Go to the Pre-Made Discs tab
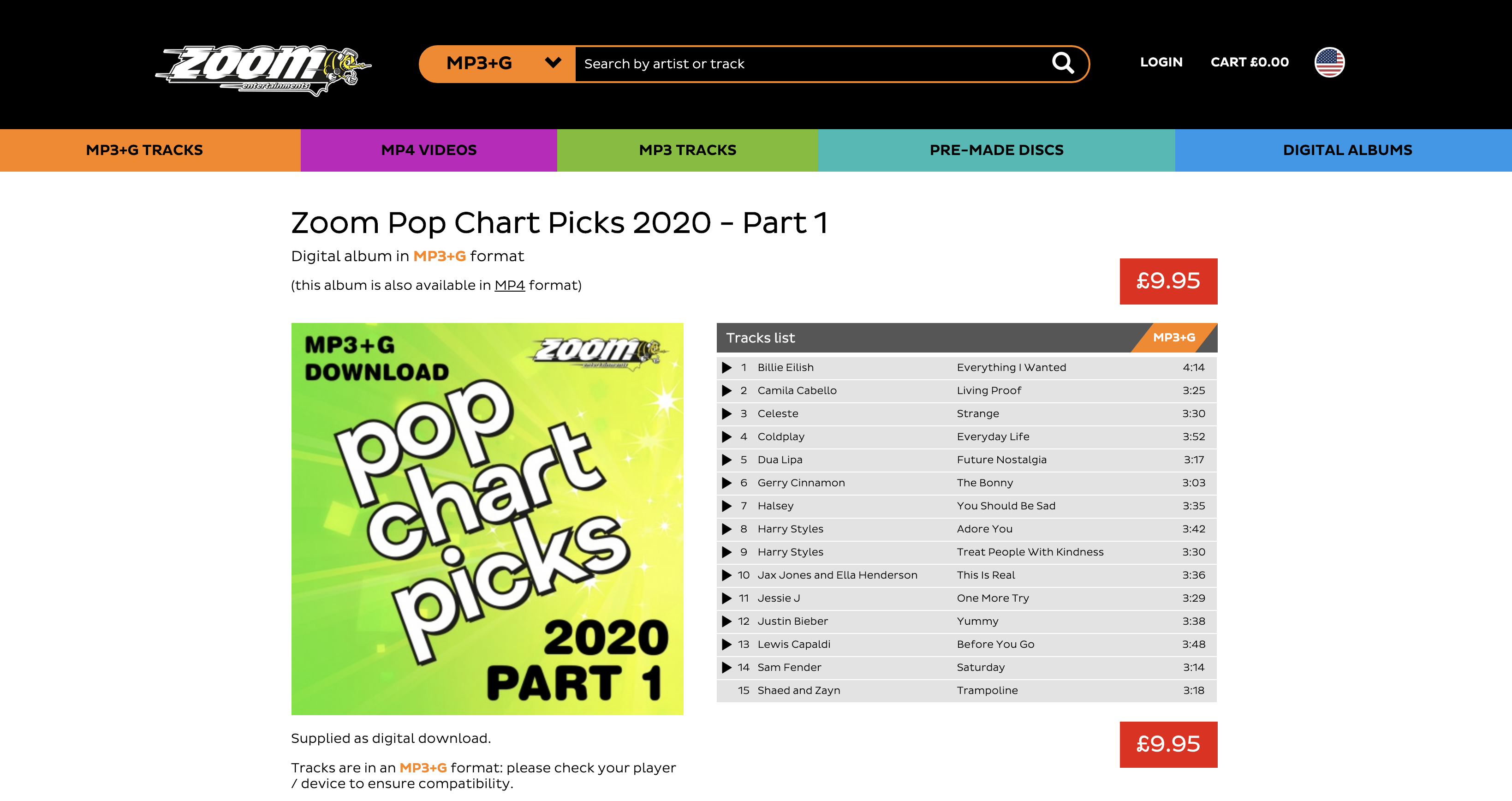The image size is (1512, 801). click(x=996, y=150)
